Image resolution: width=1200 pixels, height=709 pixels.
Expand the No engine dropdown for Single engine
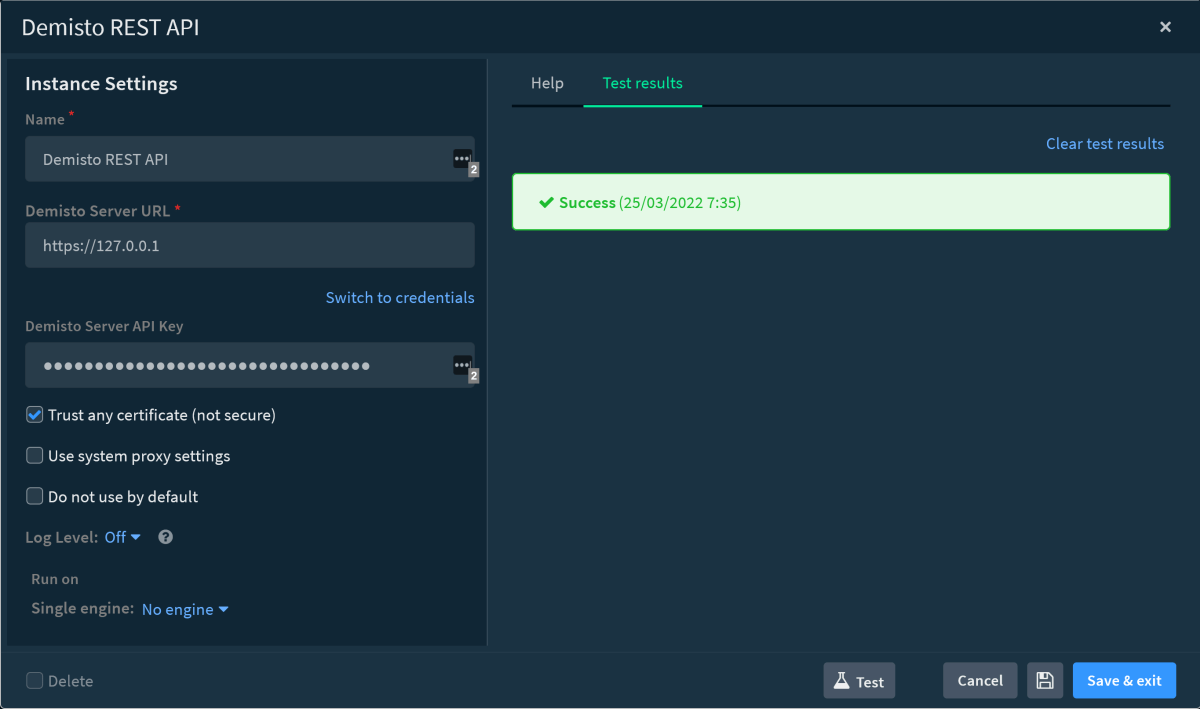tap(185, 608)
